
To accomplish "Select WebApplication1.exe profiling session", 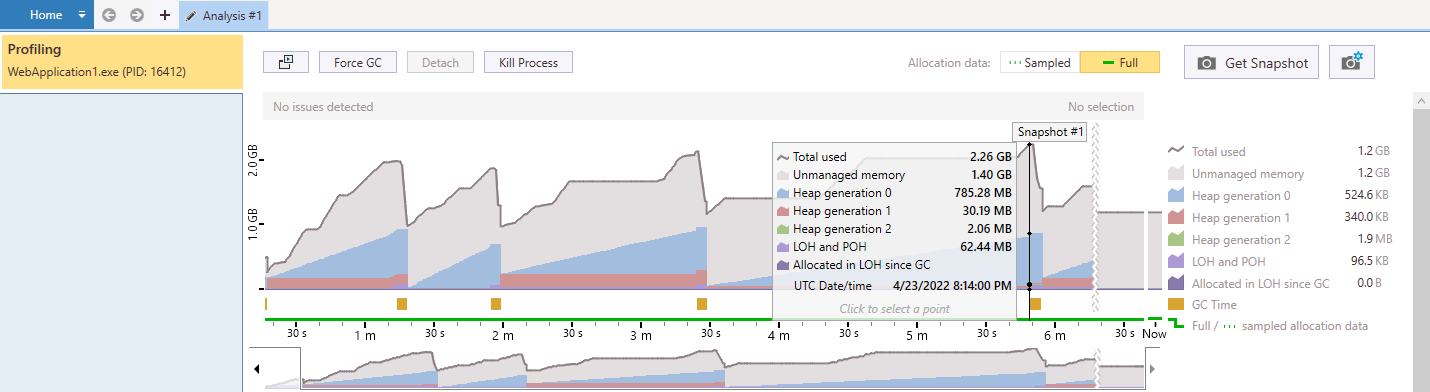I will click(x=122, y=61).
